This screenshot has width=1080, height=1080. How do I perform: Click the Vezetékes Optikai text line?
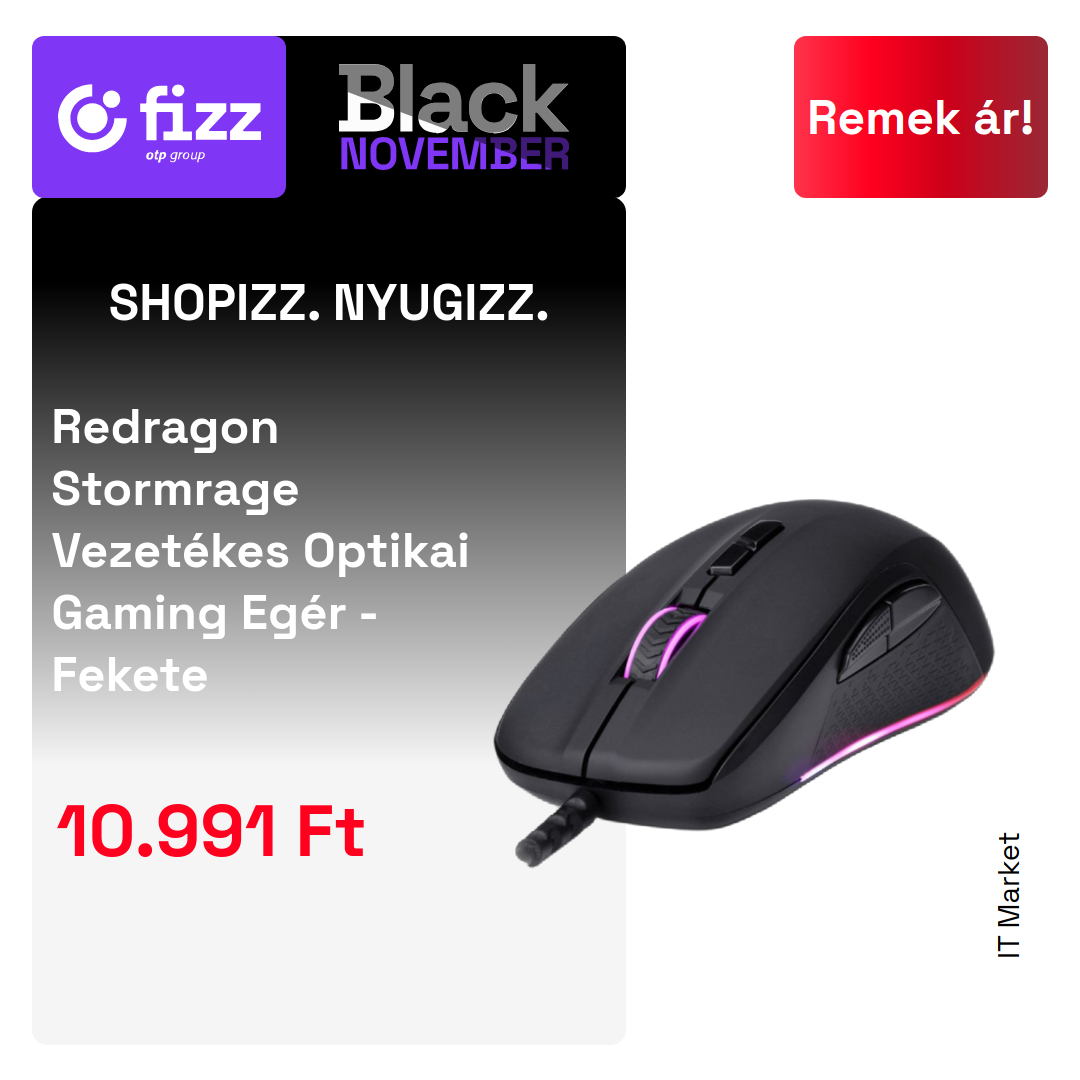(260, 552)
